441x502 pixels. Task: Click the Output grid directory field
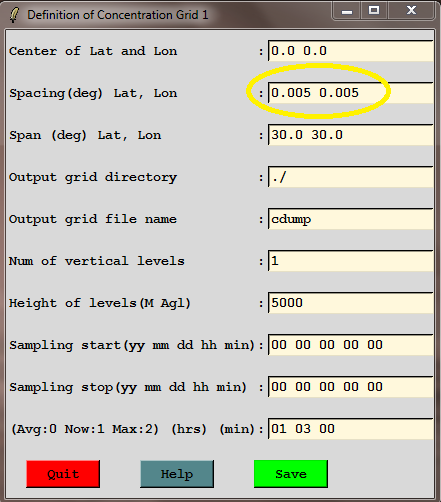pos(351,177)
